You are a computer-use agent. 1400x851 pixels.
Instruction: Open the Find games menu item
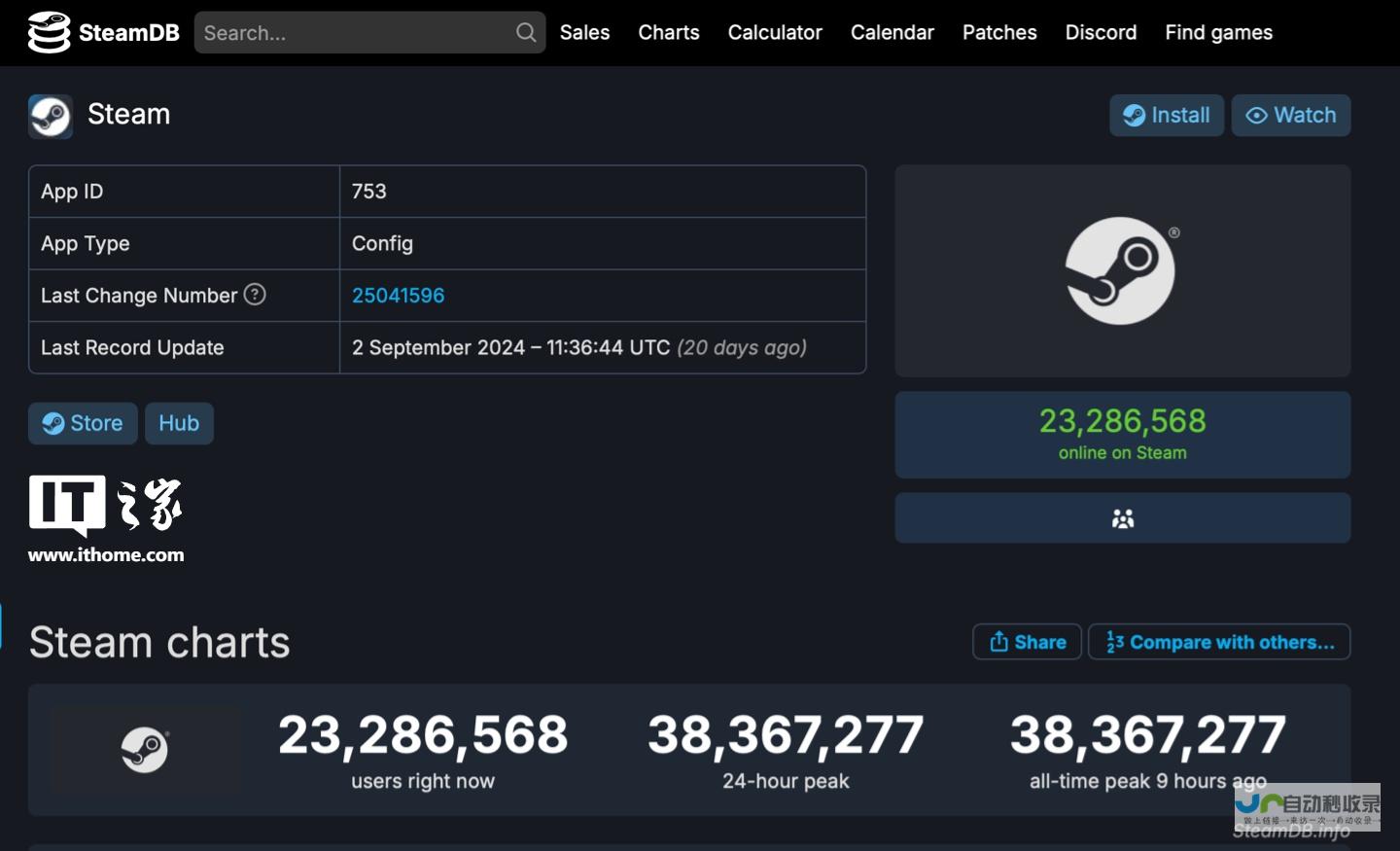pos(1218,33)
